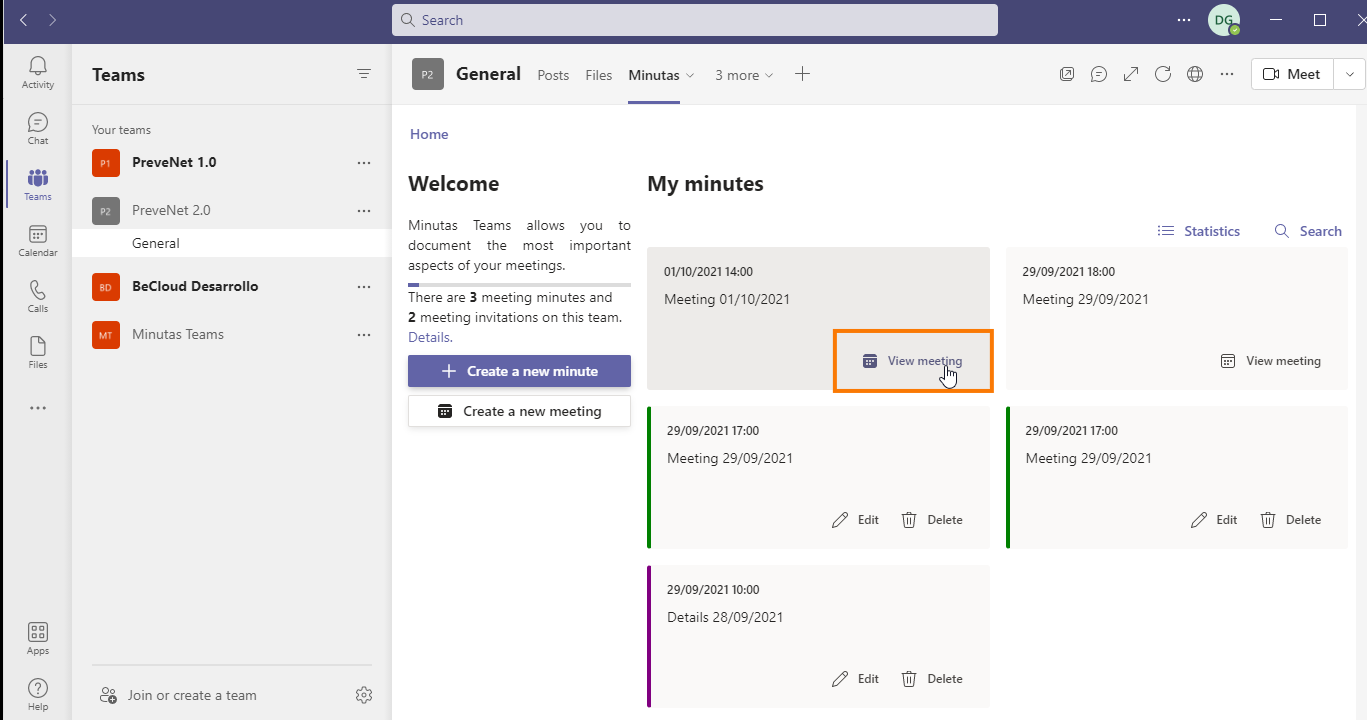Image resolution: width=1367 pixels, height=720 pixels.
Task: Reload the tab
Action: [x=1163, y=74]
